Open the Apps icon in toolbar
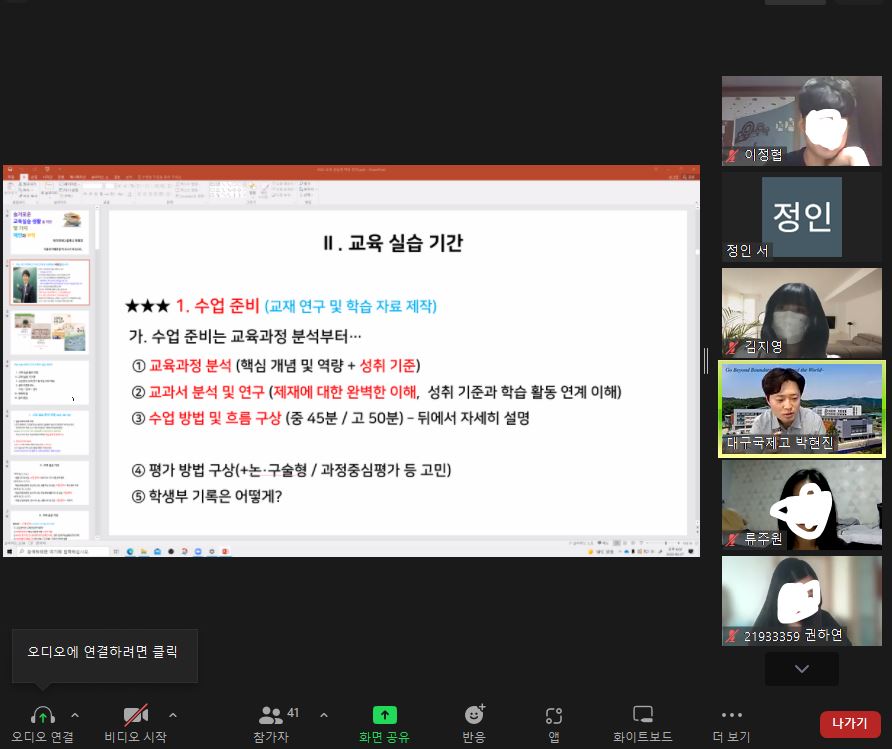 [x=553, y=715]
